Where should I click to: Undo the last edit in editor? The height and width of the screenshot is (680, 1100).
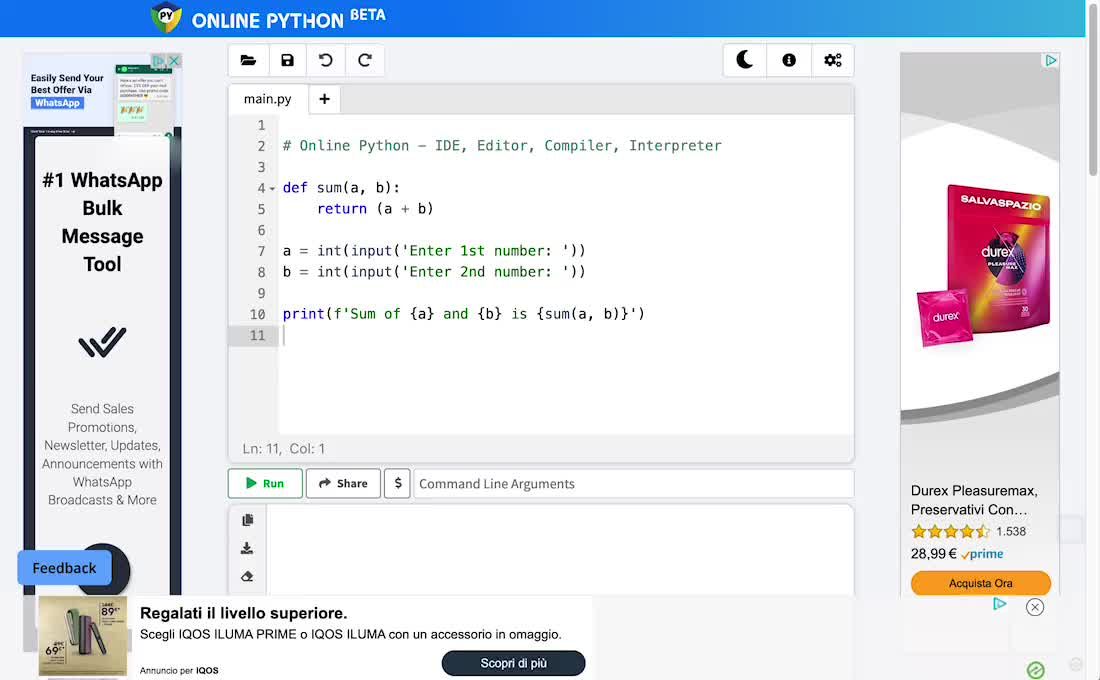coord(326,61)
